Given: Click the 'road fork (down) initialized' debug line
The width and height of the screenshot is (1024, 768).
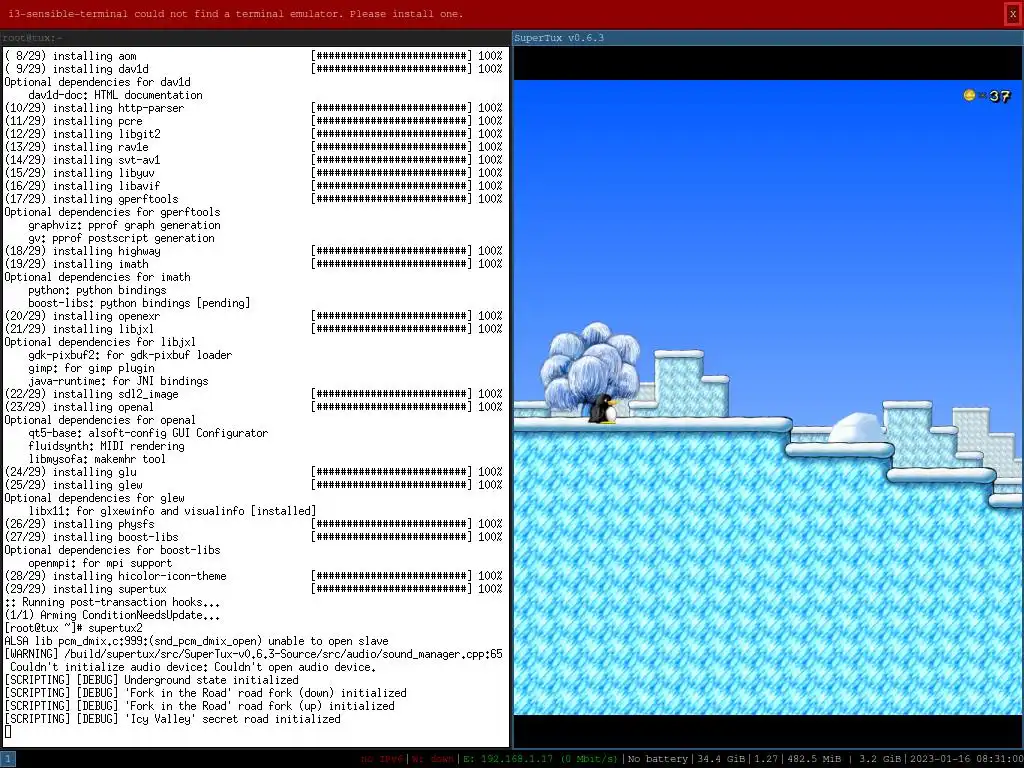Looking at the screenshot, I should (206, 693).
